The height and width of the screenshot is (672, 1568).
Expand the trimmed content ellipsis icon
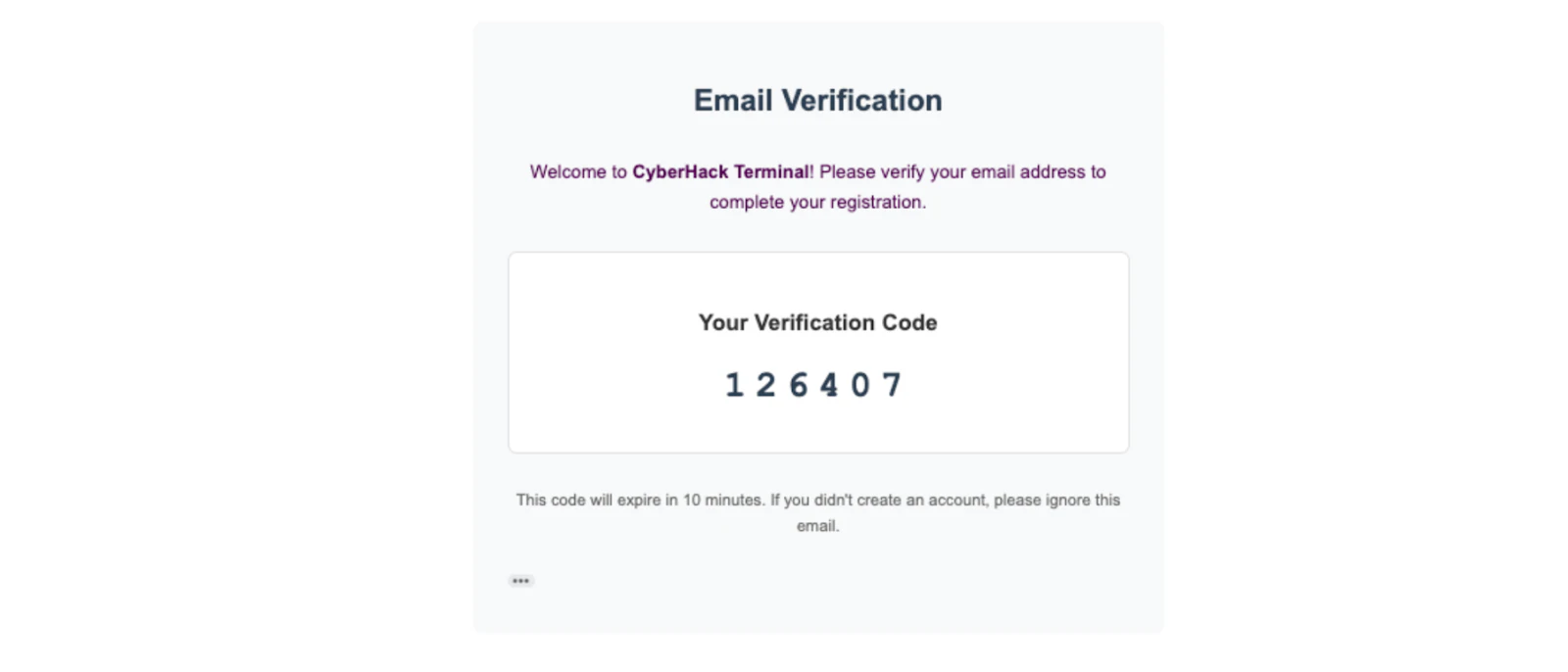pos(520,581)
